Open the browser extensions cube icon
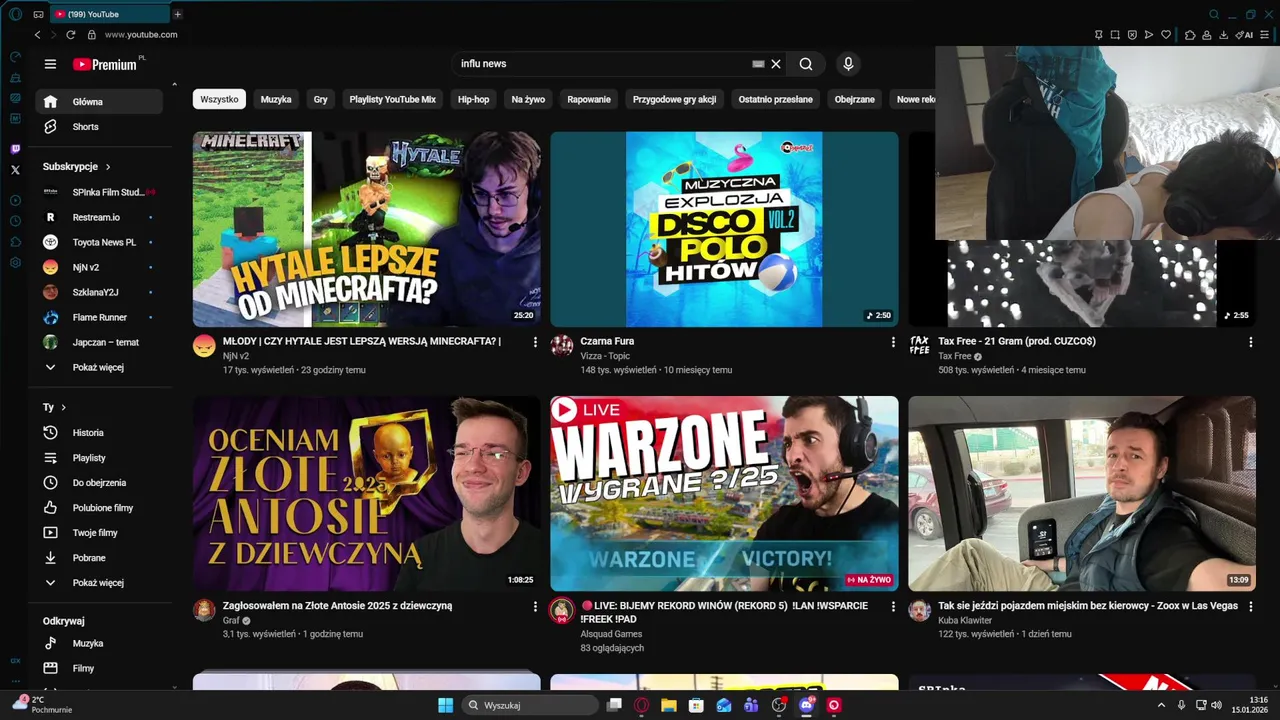Image resolution: width=1280 pixels, height=720 pixels. [x=1190, y=35]
